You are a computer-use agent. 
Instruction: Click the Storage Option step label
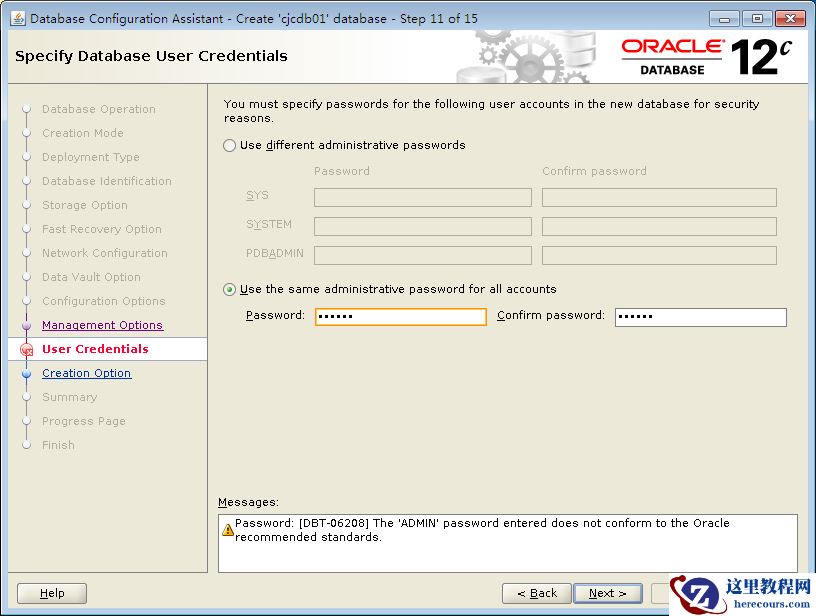tap(85, 205)
